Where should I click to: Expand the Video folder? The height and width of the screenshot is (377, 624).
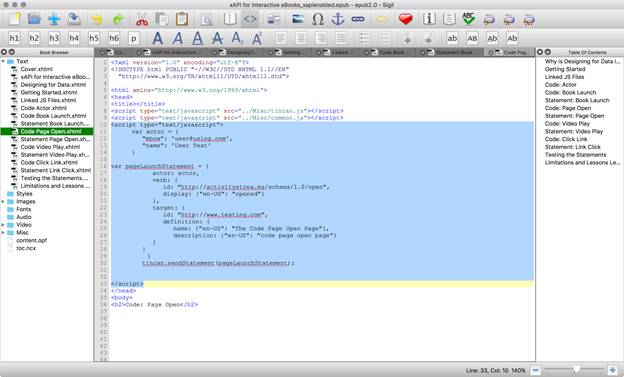(3, 225)
